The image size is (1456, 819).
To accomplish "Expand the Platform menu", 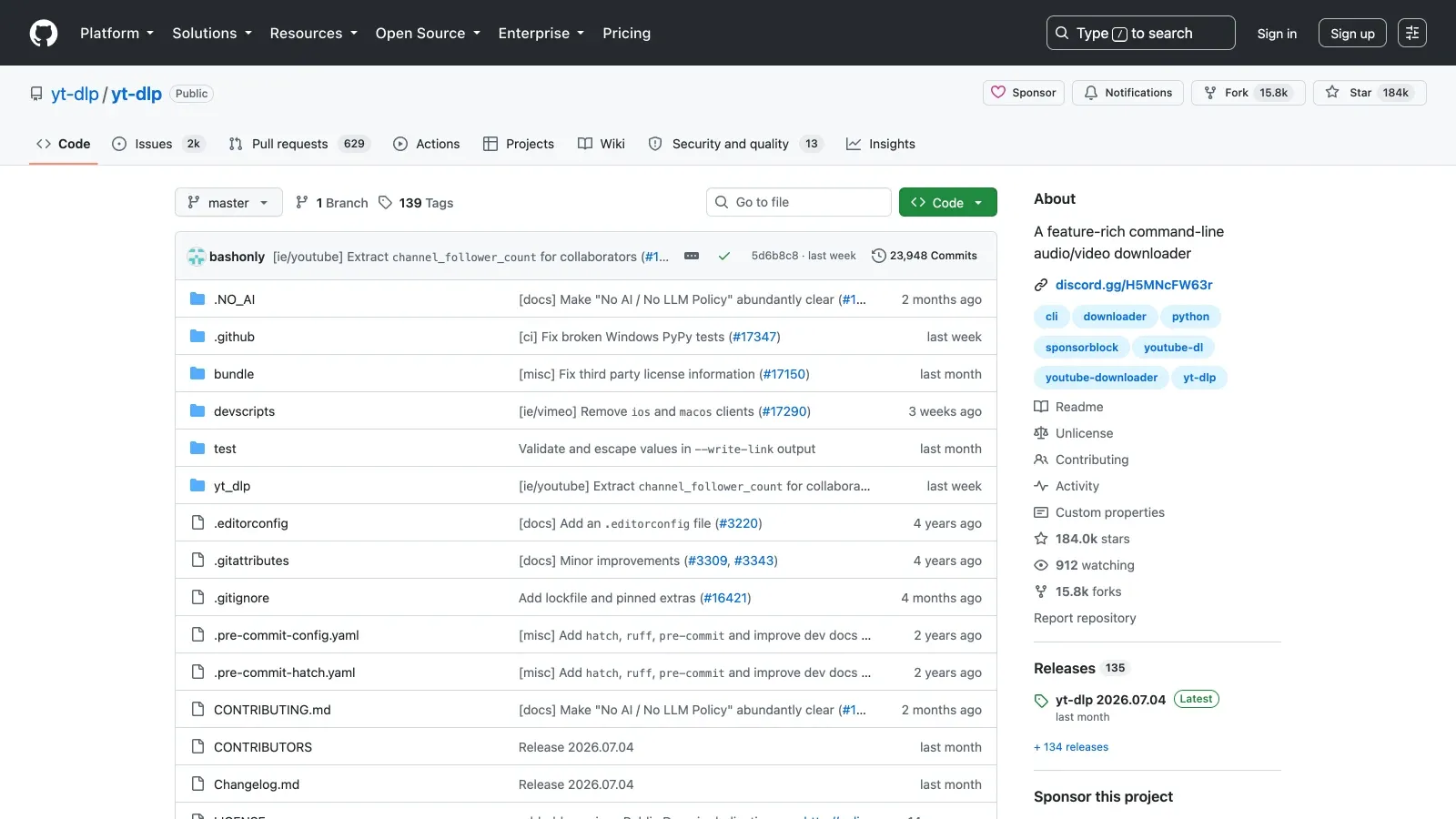I will pos(117,33).
